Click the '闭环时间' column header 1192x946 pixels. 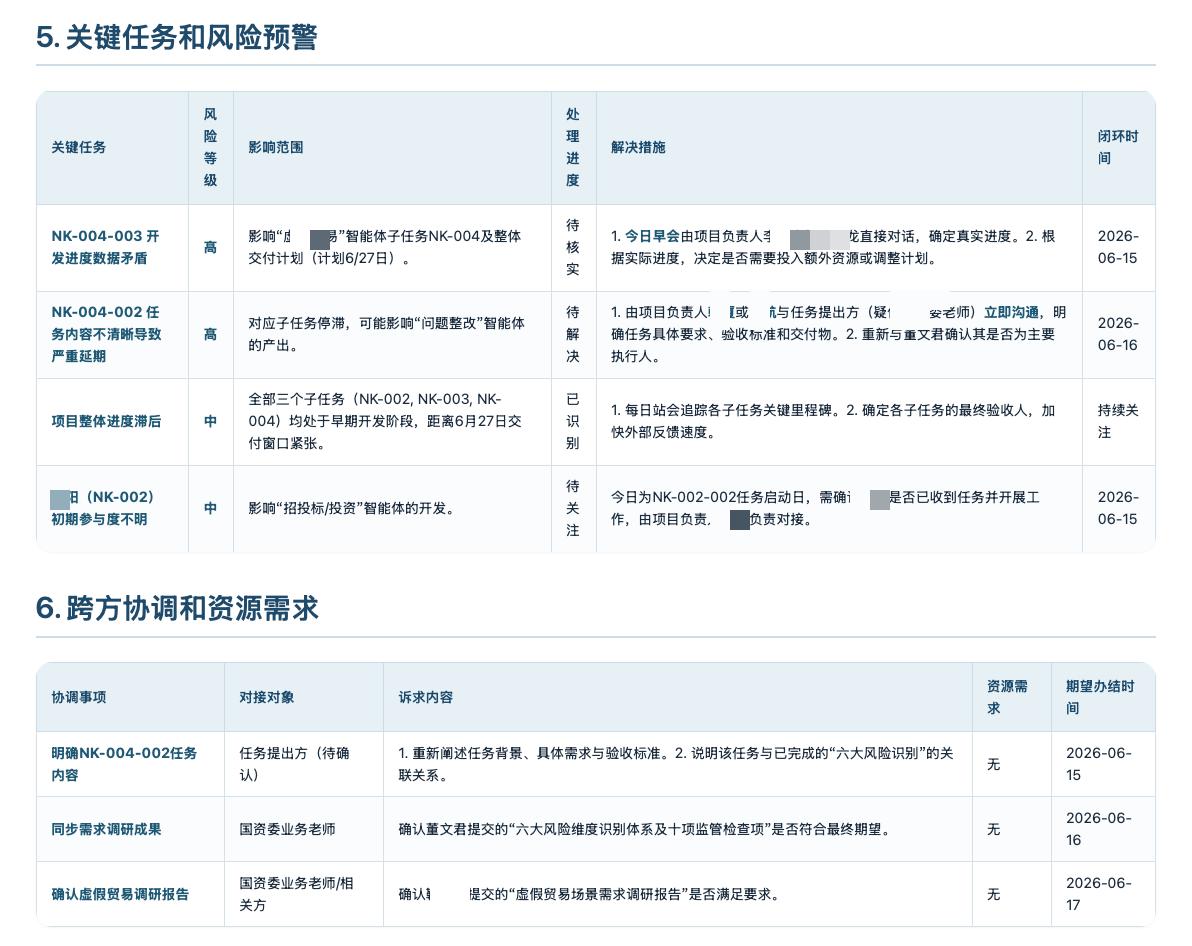click(1118, 148)
